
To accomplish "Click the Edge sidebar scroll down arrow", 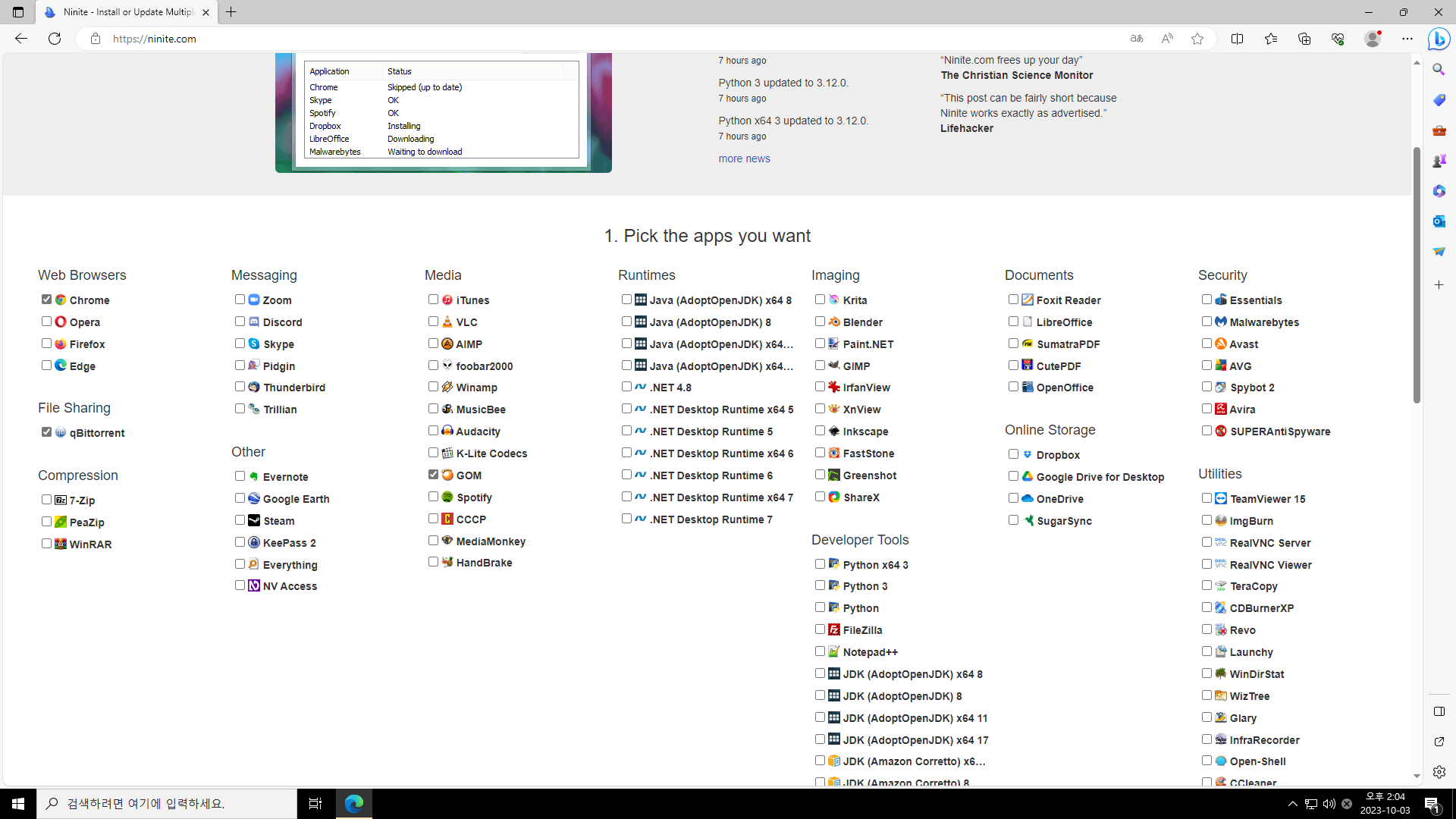I will tap(1417, 777).
